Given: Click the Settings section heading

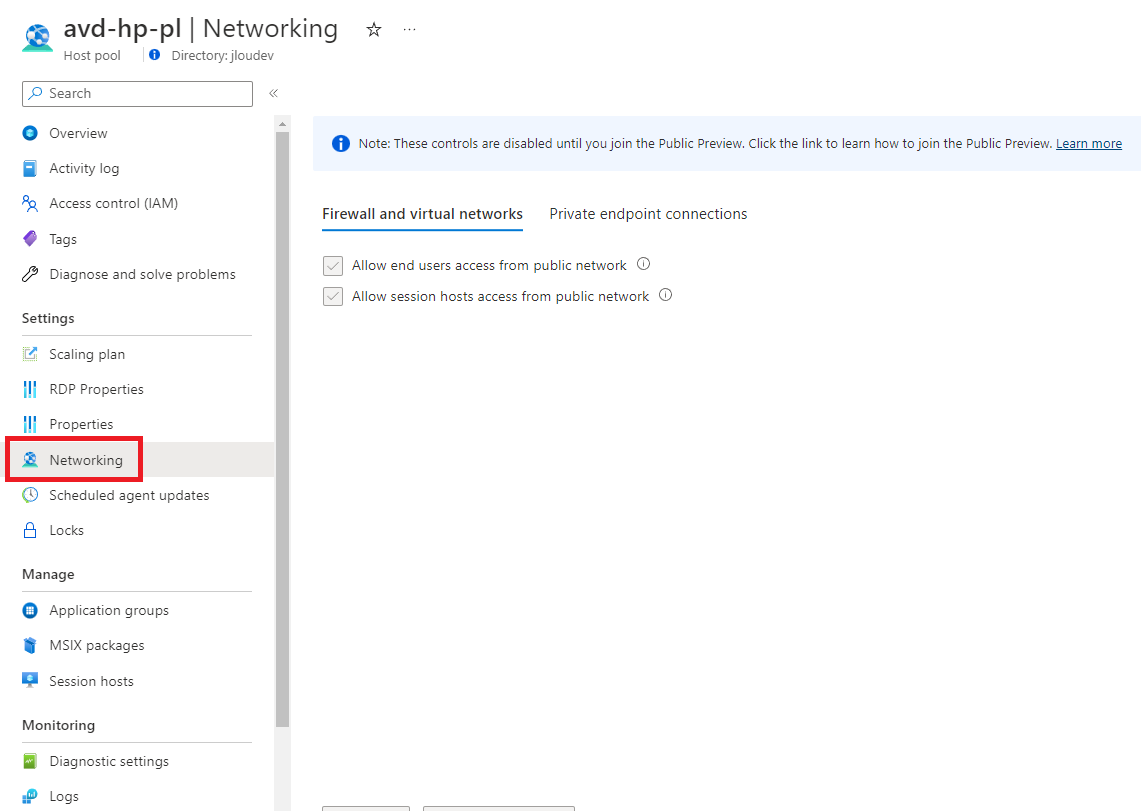Looking at the screenshot, I should (x=48, y=318).
